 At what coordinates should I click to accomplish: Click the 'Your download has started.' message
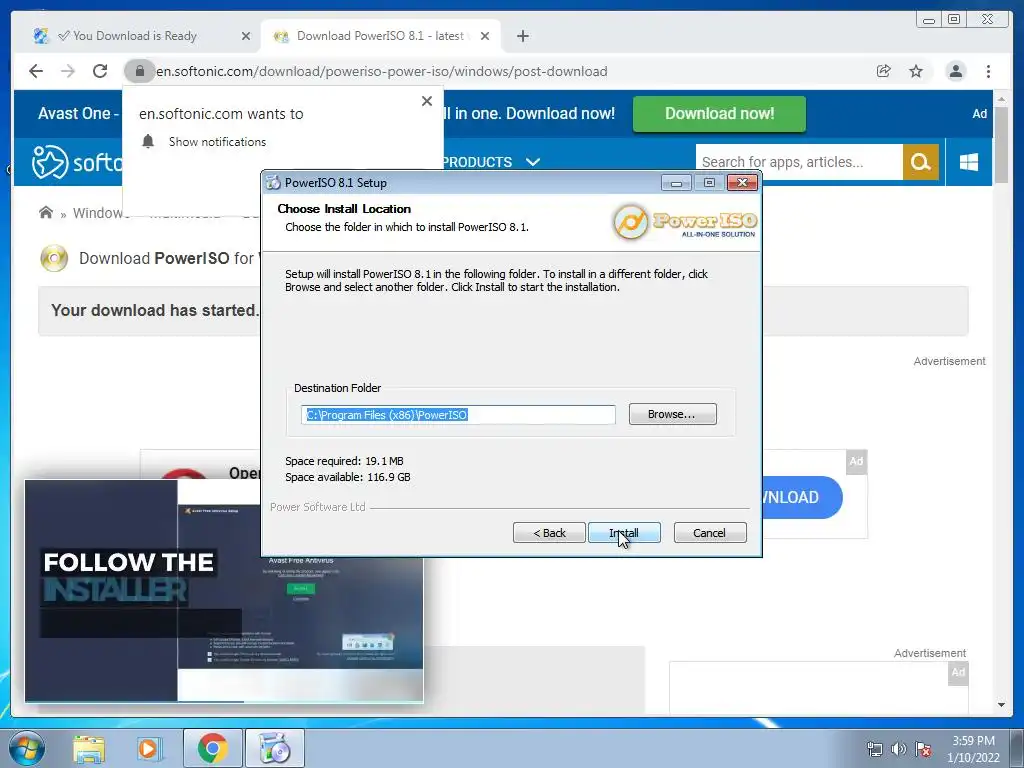[155, 310]
